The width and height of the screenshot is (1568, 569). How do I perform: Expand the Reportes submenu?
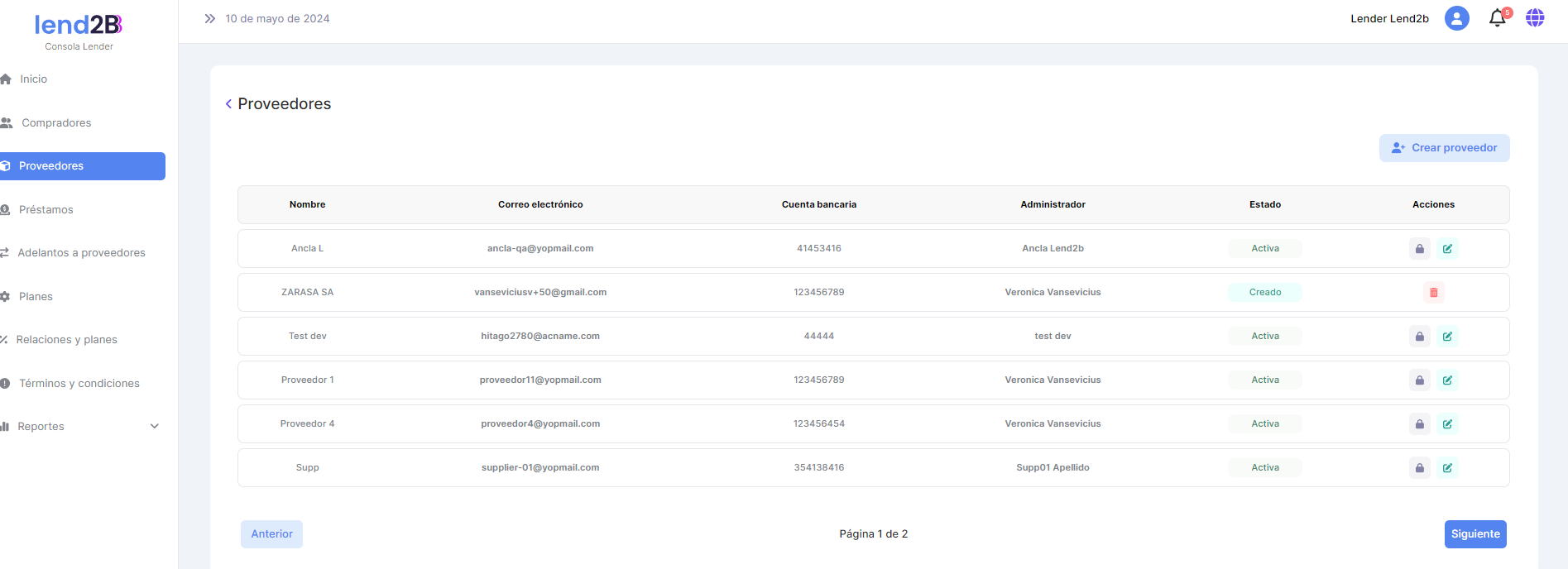point(154,427)
